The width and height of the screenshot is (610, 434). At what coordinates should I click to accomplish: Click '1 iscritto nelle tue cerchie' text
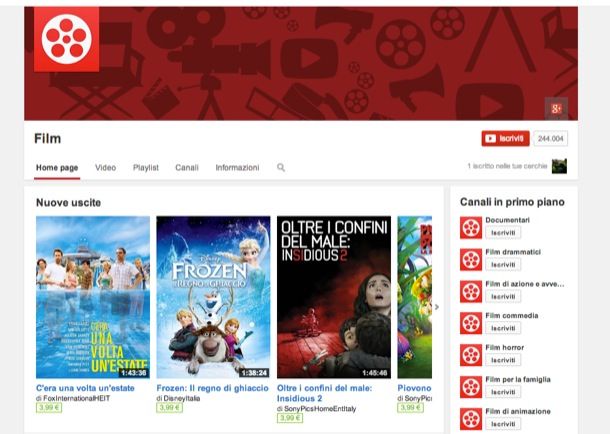[507, 166]
